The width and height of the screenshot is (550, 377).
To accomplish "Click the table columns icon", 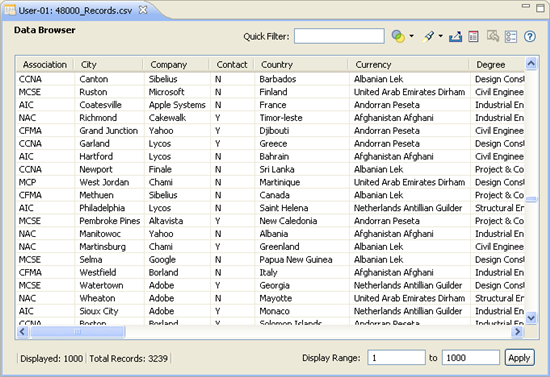I will click(474, 36).
